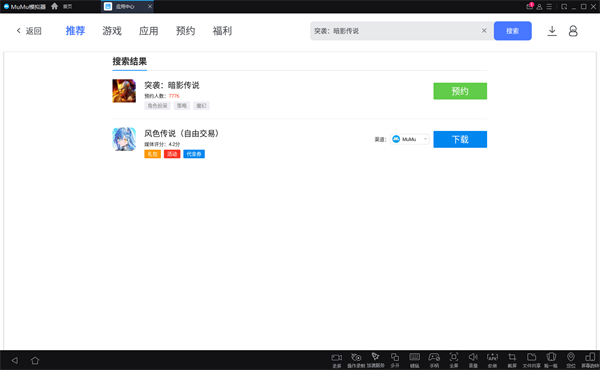
Task: Click the 突袭：暗影传说 game icon
Action: pyautogui.click(x=124, y=91)
